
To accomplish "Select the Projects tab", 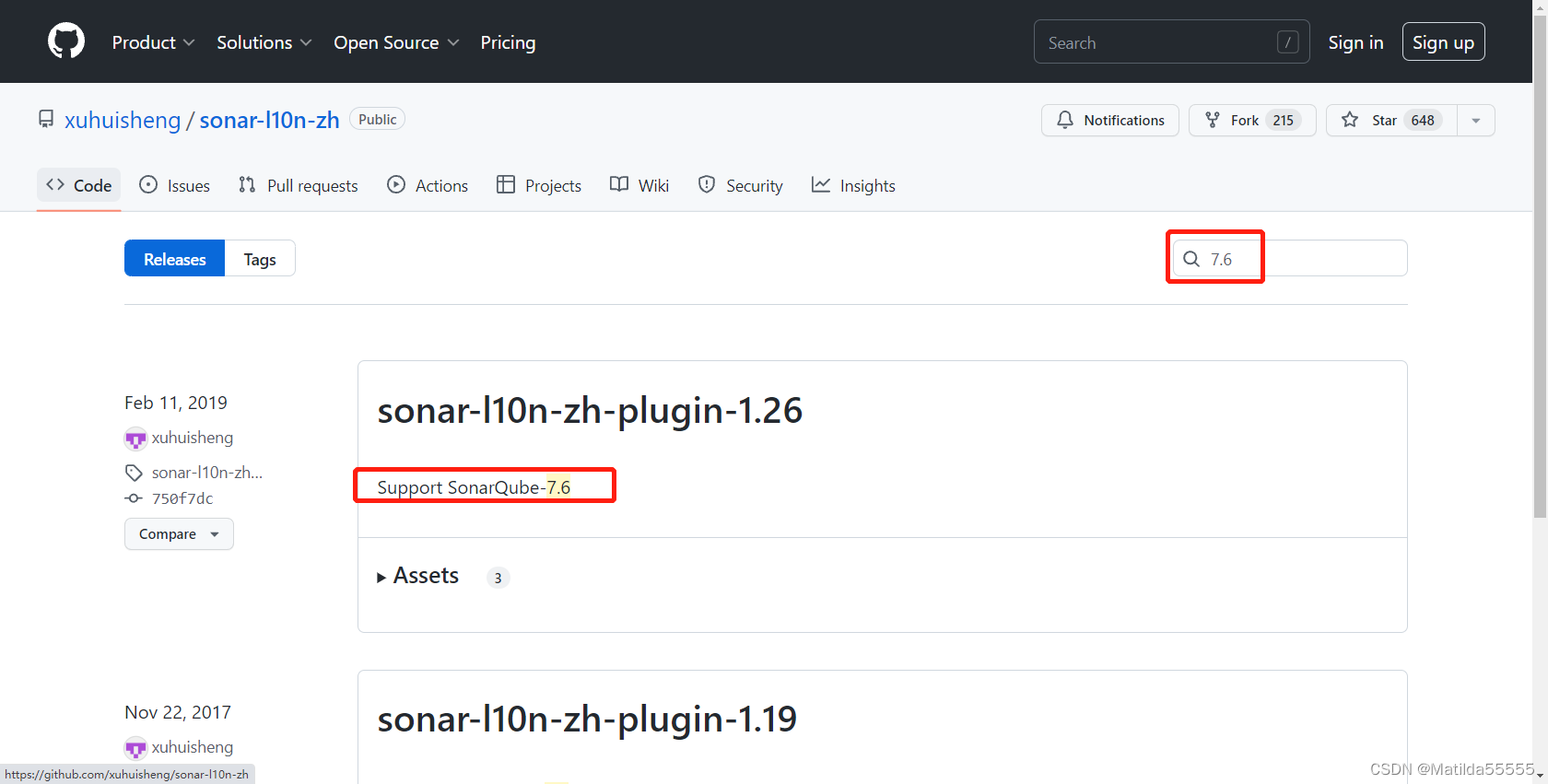I will tap(539, 185).
